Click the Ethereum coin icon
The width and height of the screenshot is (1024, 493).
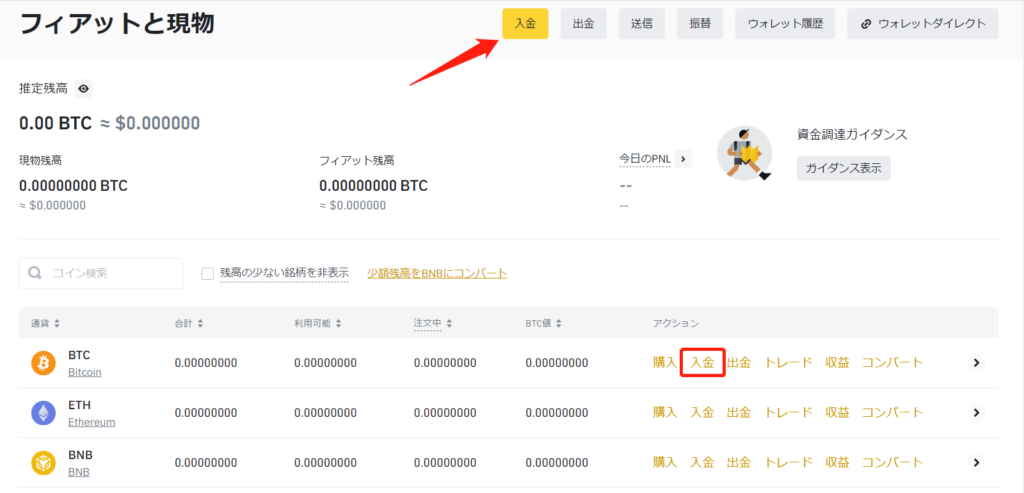(x=44, y=413)
